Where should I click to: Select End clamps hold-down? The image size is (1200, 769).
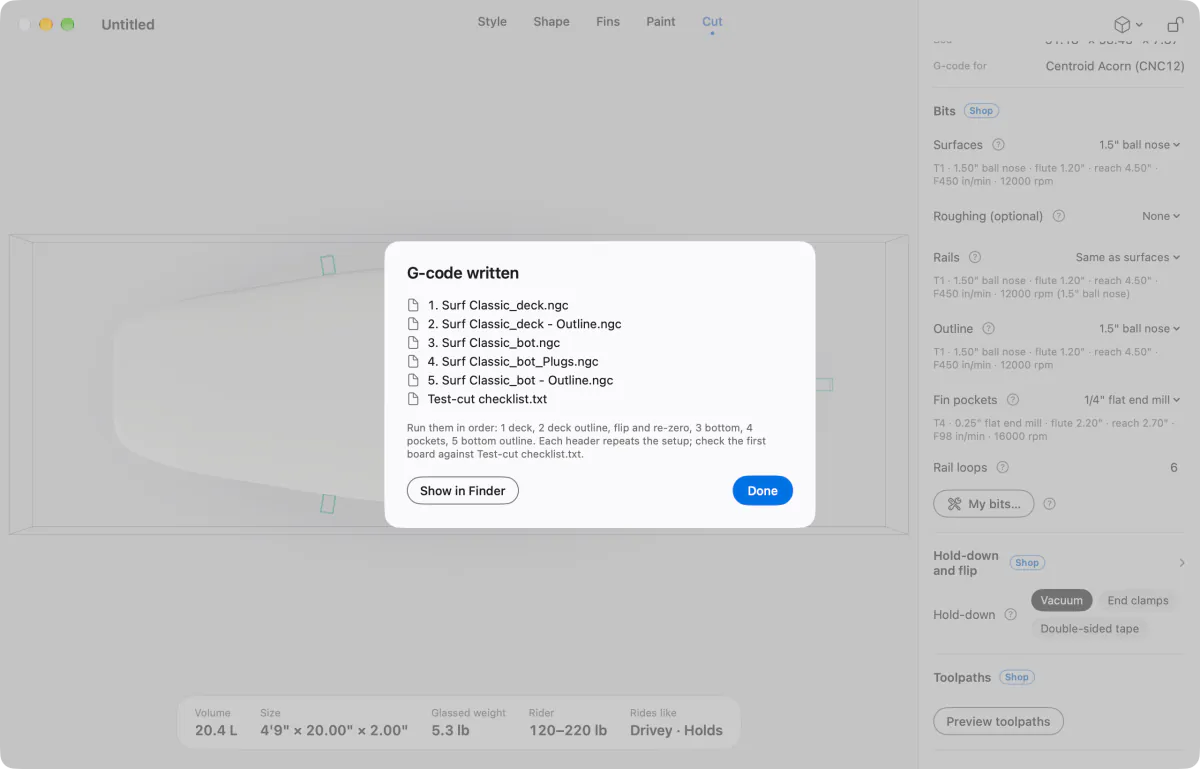1137,600
